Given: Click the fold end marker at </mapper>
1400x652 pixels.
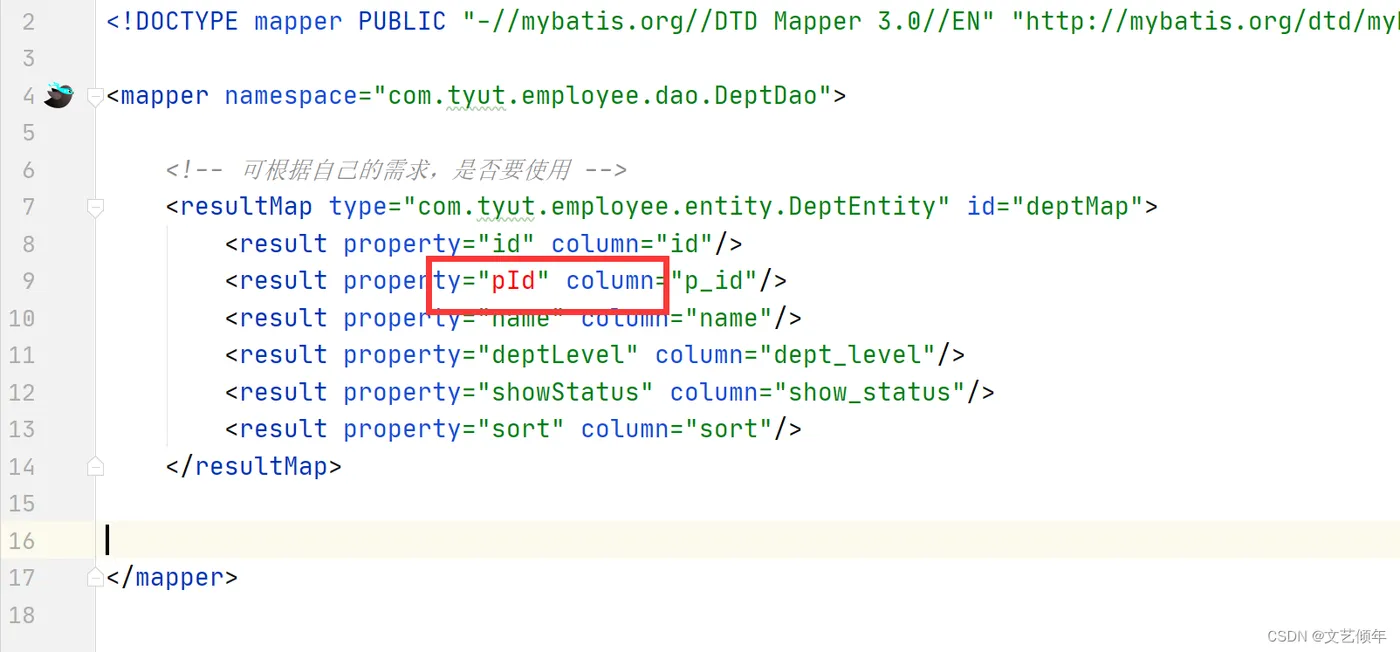Looking at the screenshot, I should click(x=96, y=577).
